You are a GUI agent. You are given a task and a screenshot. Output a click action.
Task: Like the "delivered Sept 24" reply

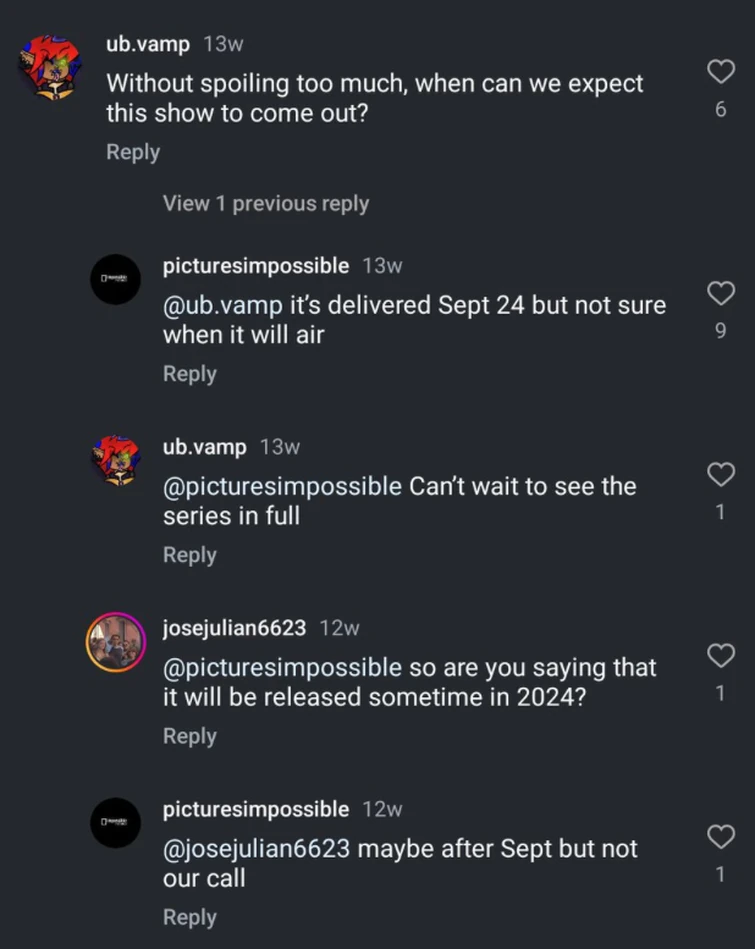tap(720, 293)
